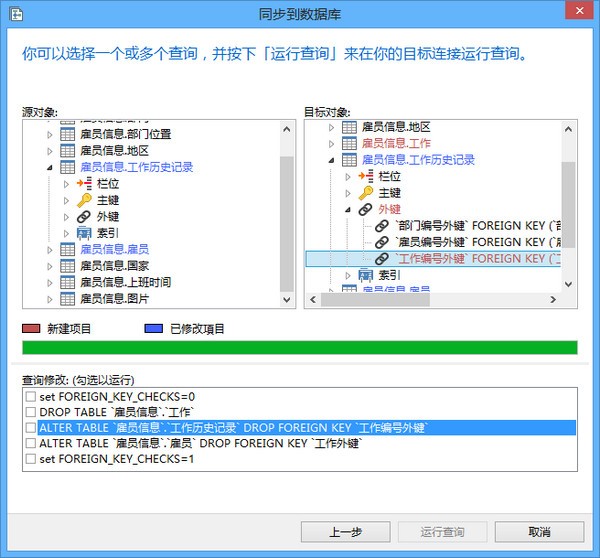Check the DROP FOREIGN KEY 工作外键 query
The width and height of the screenshot is (600, 558).
click(31, 443)
